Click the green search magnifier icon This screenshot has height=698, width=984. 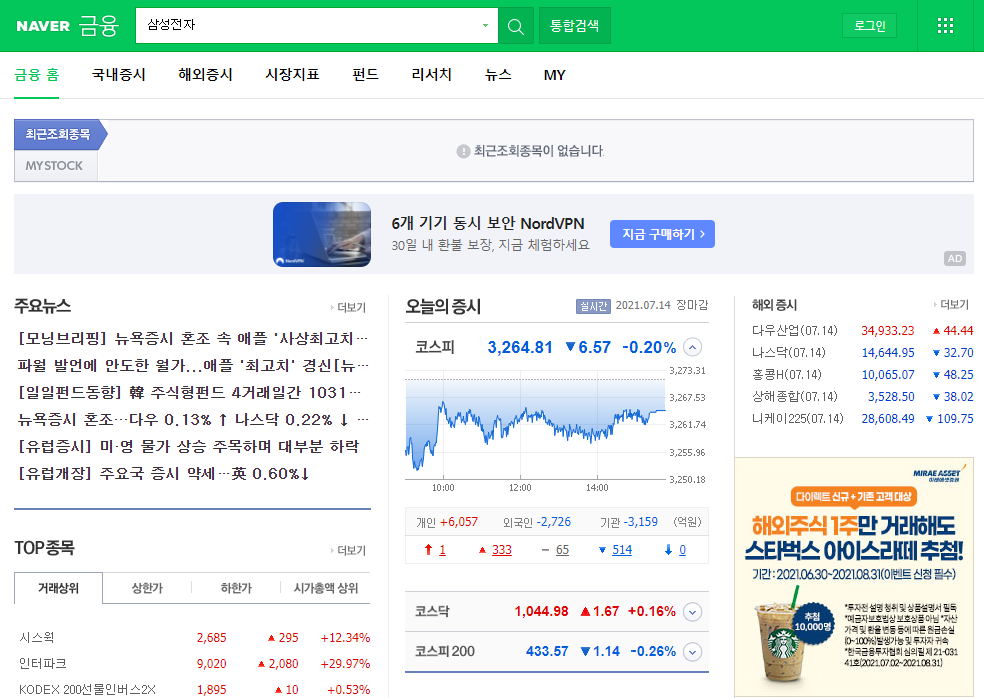(516, 26)
